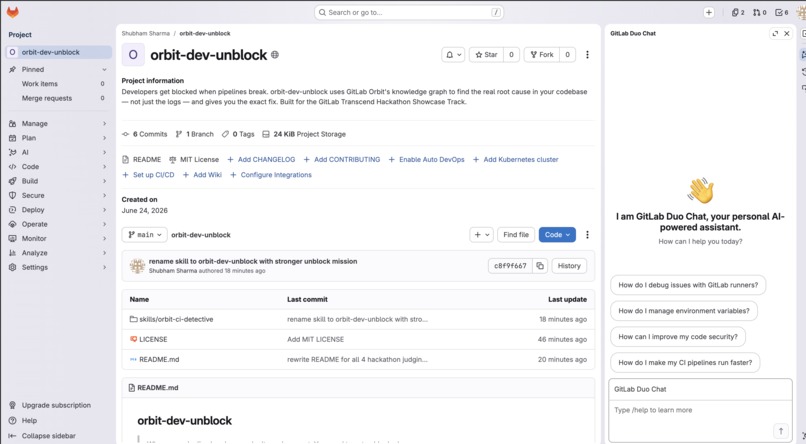Screen dimensions: 806x444
Task: Open 1 Branch link
Action: [195, 134]
